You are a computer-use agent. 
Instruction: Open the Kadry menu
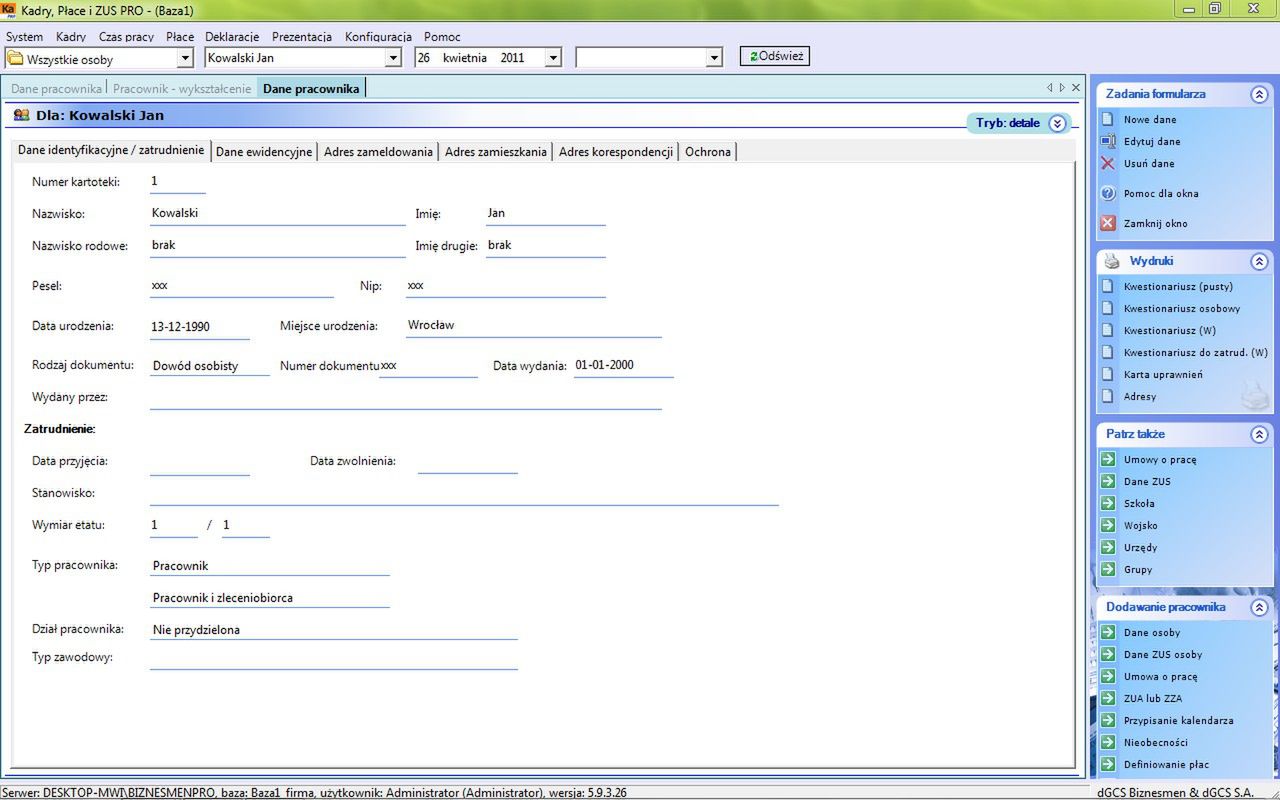tap(71, 37)
